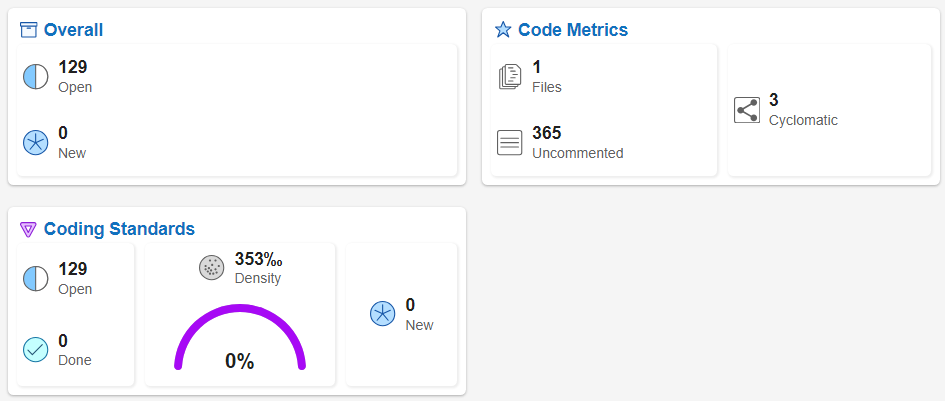Click the asterisk New icon in Overall
Image resolution: width=945 pixels, height=401 pixels.
click(36, 143)
